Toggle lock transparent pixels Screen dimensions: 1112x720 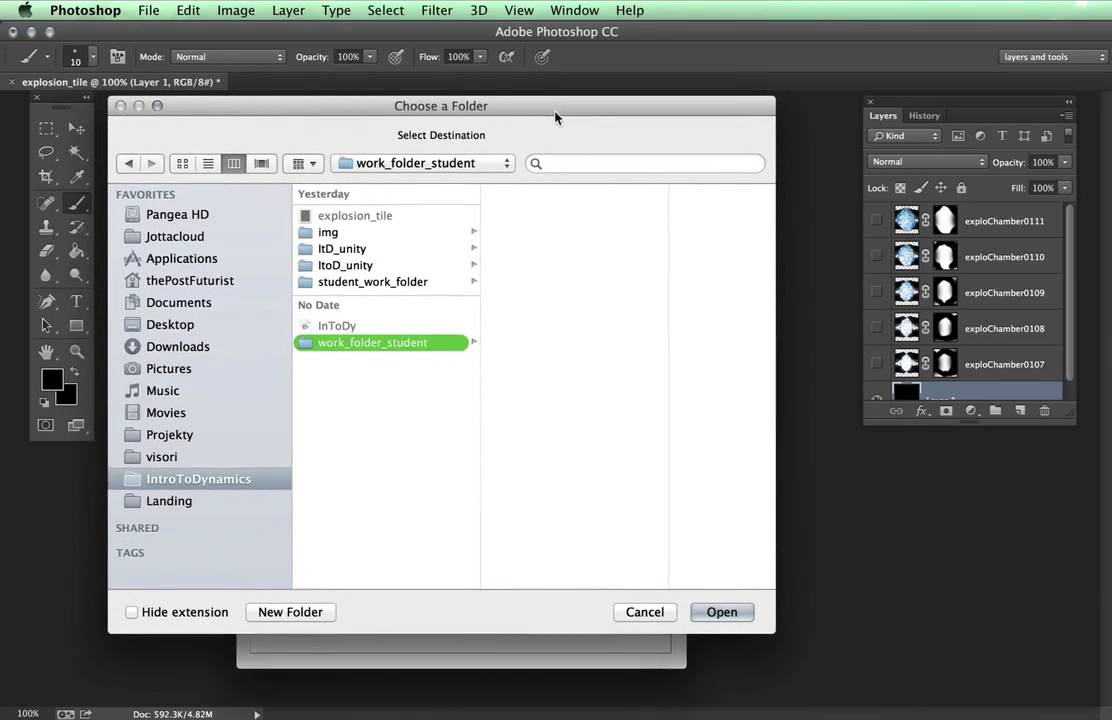(x=900, y=188)
